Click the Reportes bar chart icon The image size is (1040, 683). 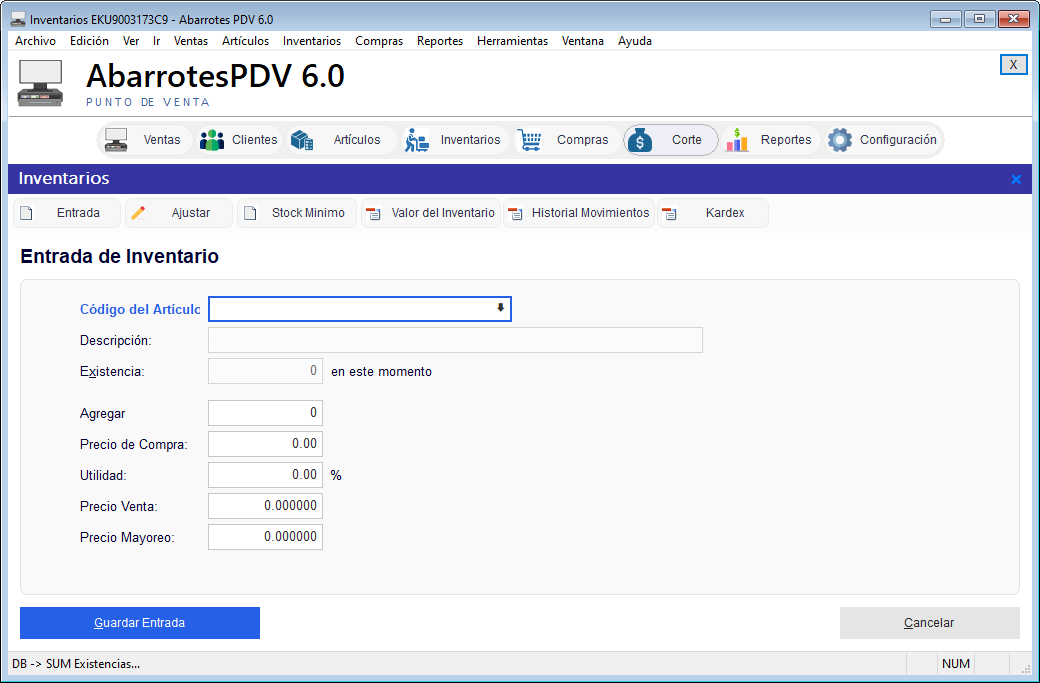(737, 140)
